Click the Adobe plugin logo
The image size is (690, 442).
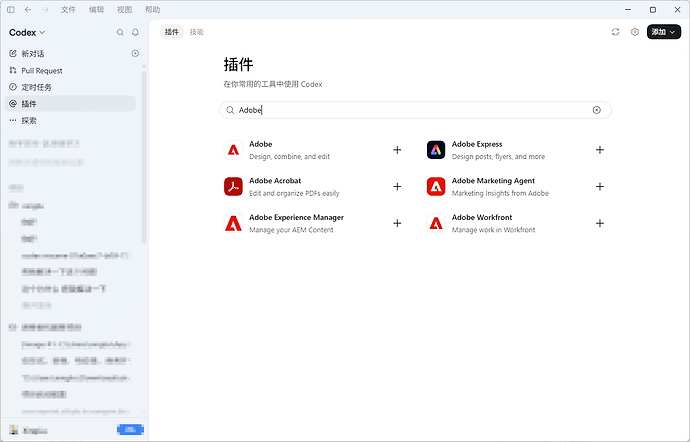233,150
